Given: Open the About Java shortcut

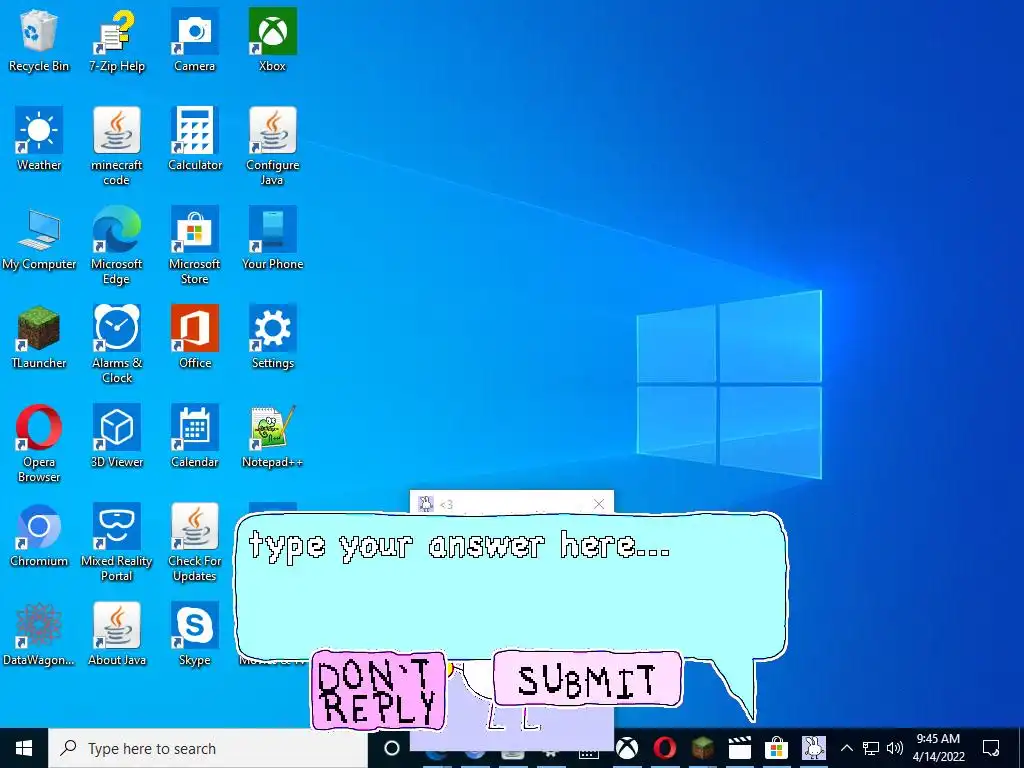Looking at the screenshot, I should 117,634.
